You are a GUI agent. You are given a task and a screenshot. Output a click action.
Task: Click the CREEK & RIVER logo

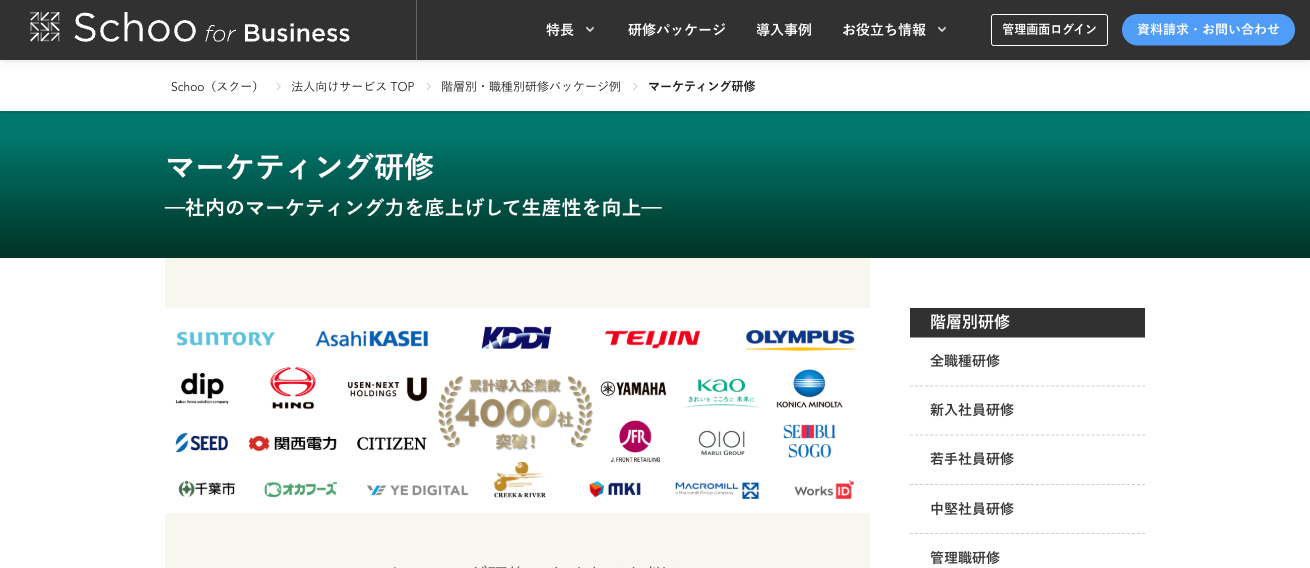pos(520,480)
